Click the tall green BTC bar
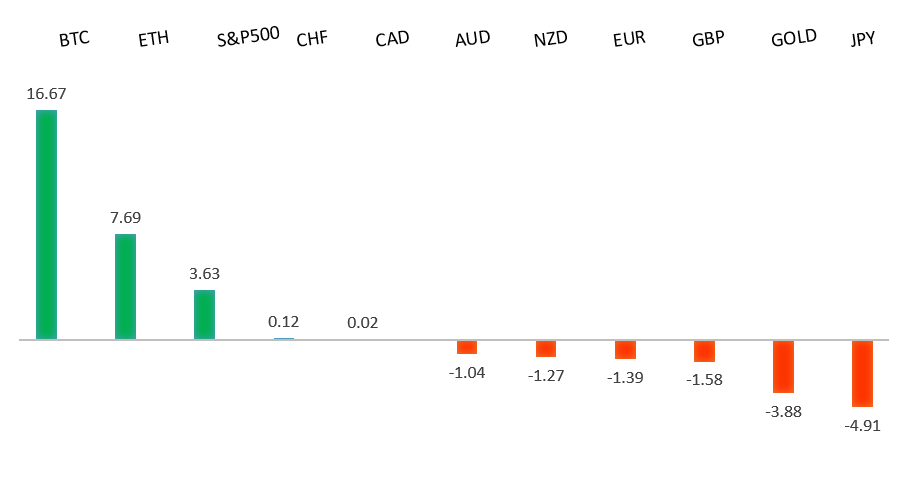This screenshot has width=912, height=494. tap(46, 224)
